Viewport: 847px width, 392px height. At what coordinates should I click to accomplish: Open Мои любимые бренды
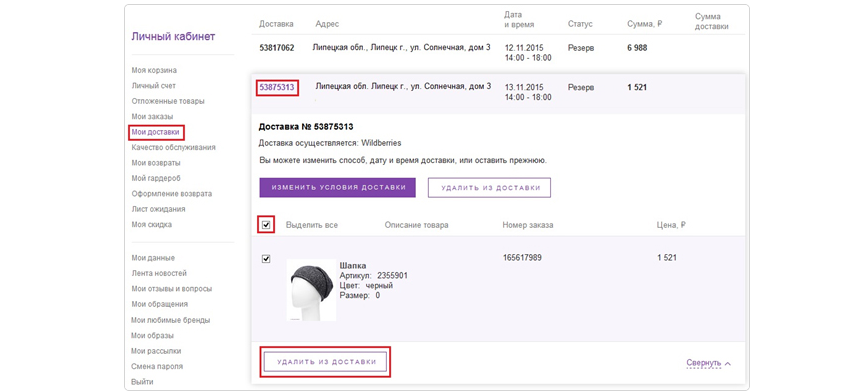pos(171,320)
